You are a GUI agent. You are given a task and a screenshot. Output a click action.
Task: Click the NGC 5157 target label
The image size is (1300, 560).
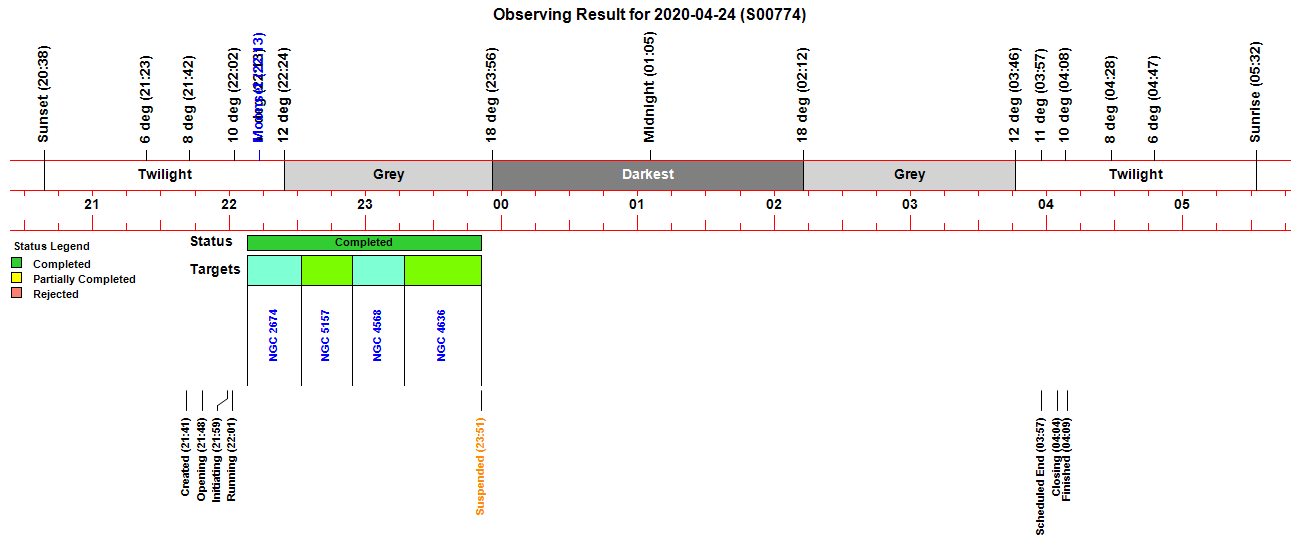[325, 335]
